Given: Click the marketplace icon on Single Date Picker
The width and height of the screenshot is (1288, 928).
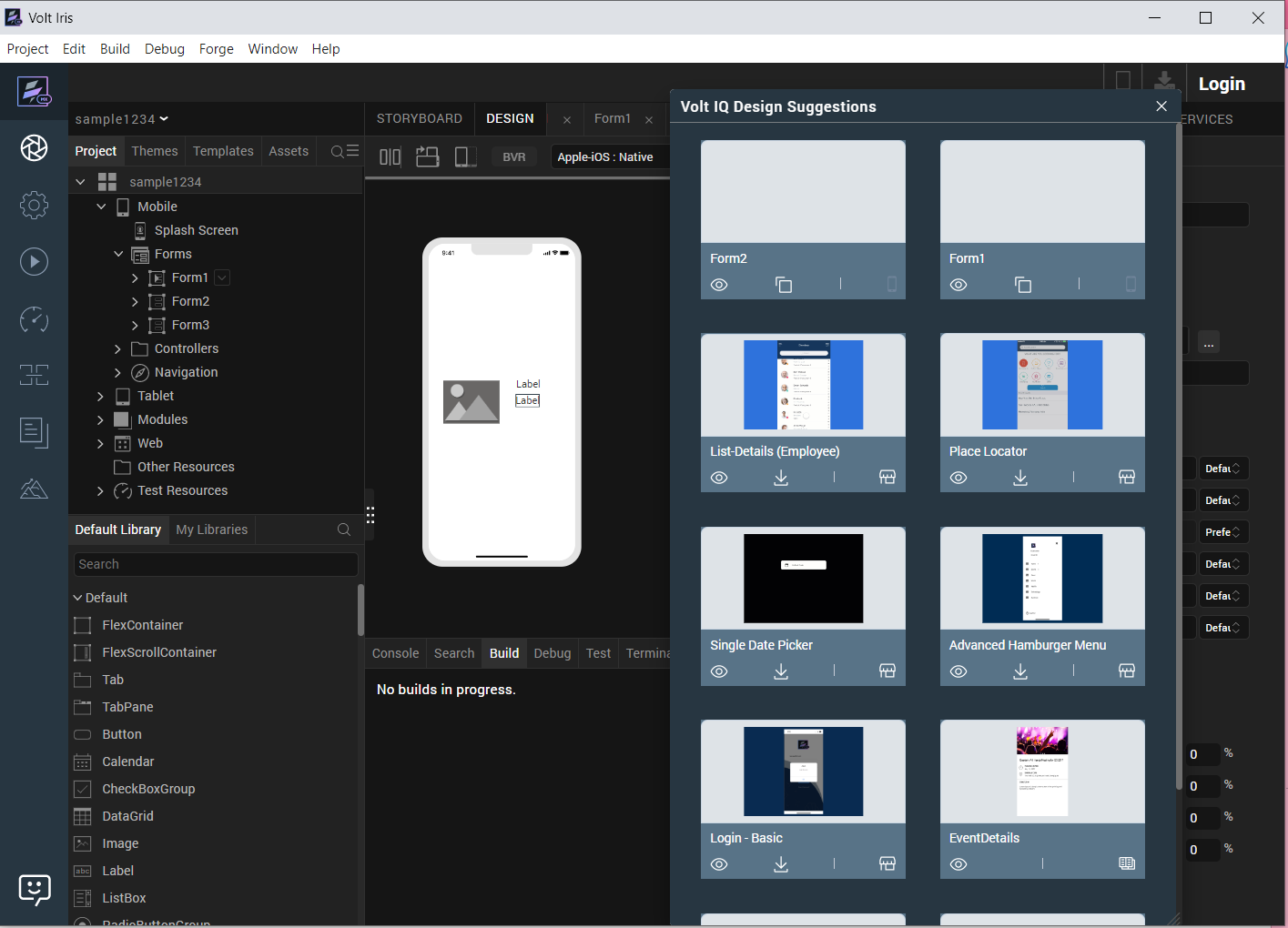Looking at the screenshot, I should point(887,671).
